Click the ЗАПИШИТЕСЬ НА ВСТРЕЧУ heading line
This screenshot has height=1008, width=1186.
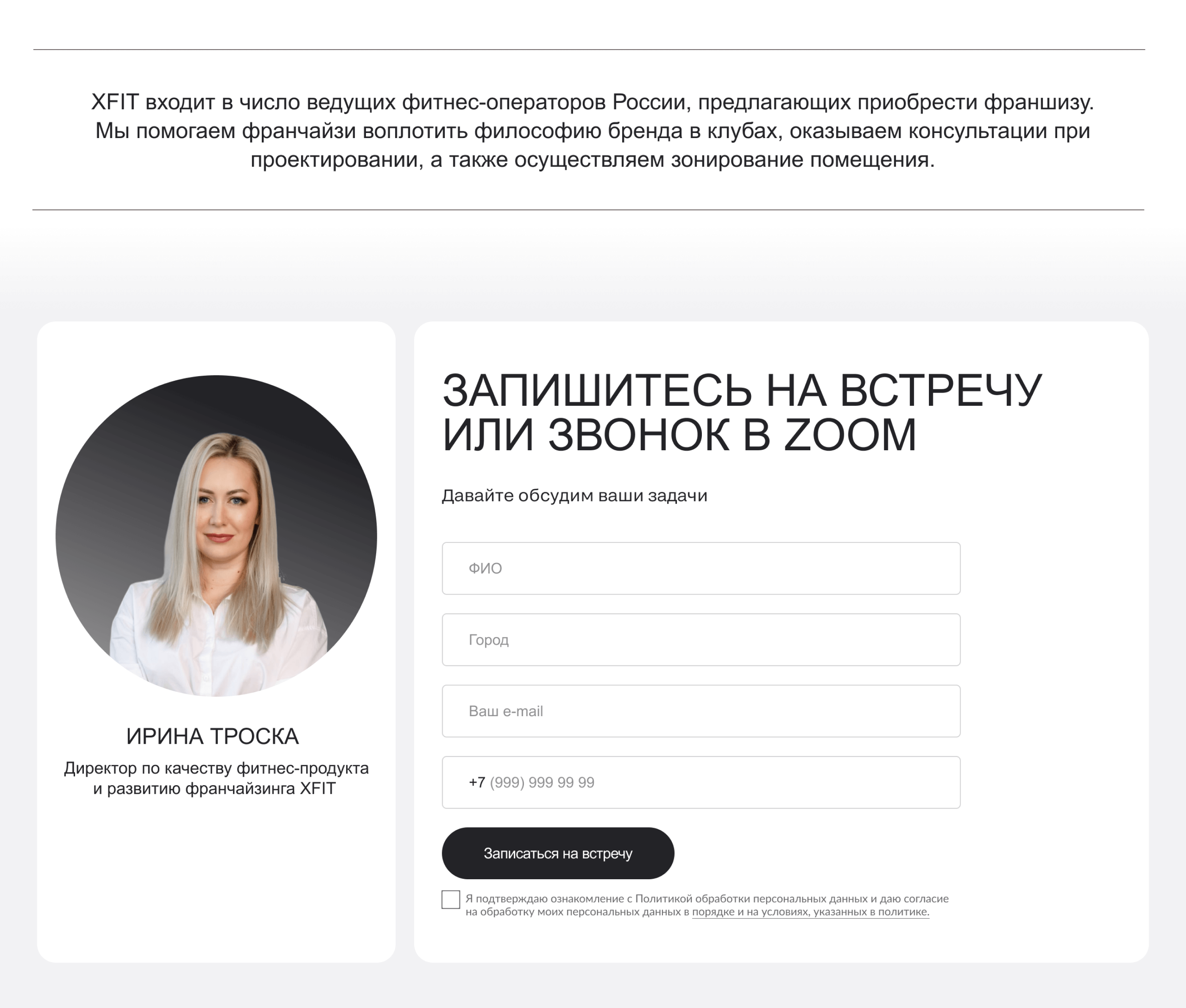pyautogui.click(x=743, y=390)
